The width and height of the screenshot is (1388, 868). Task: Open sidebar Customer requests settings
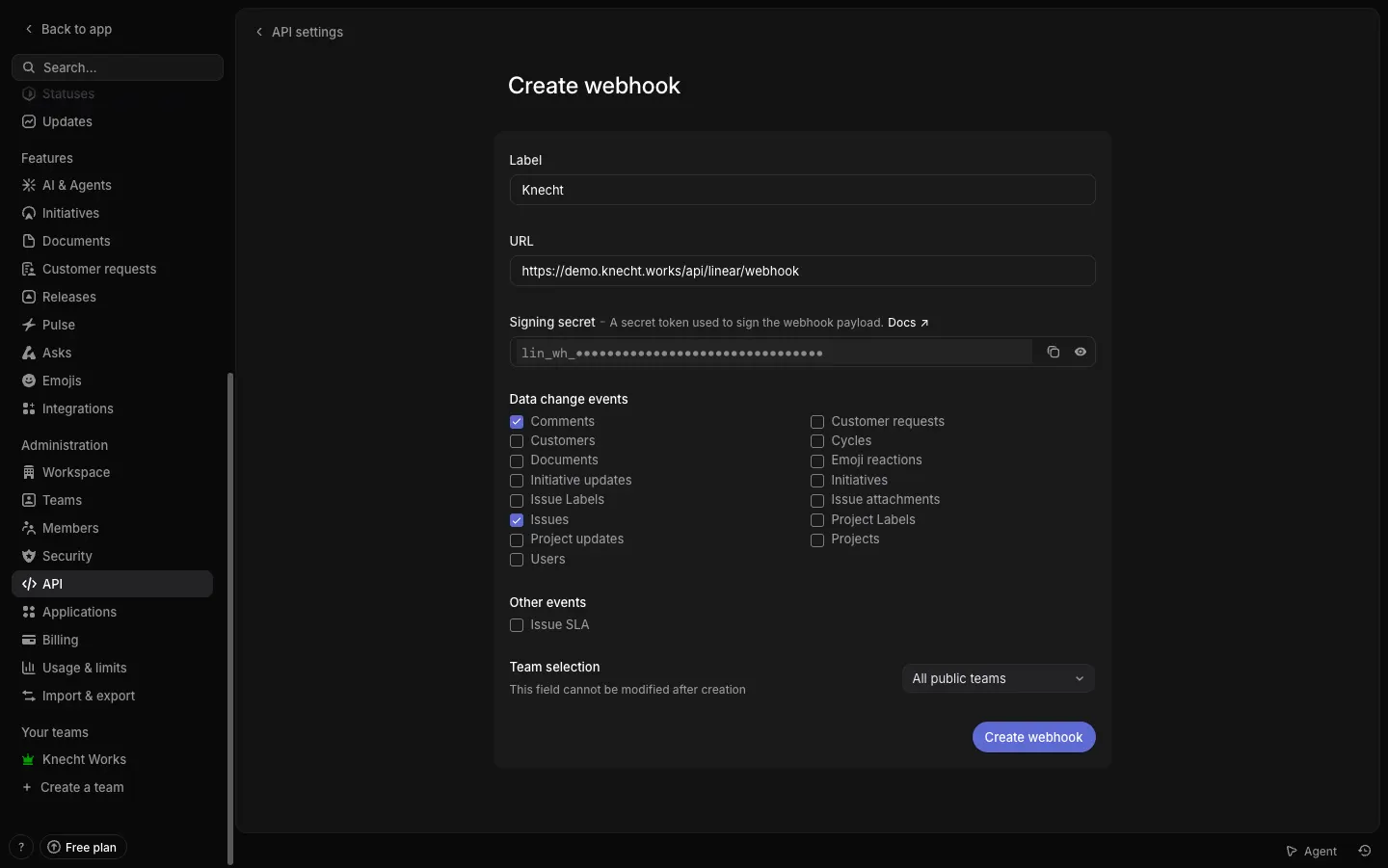point(112,269)
